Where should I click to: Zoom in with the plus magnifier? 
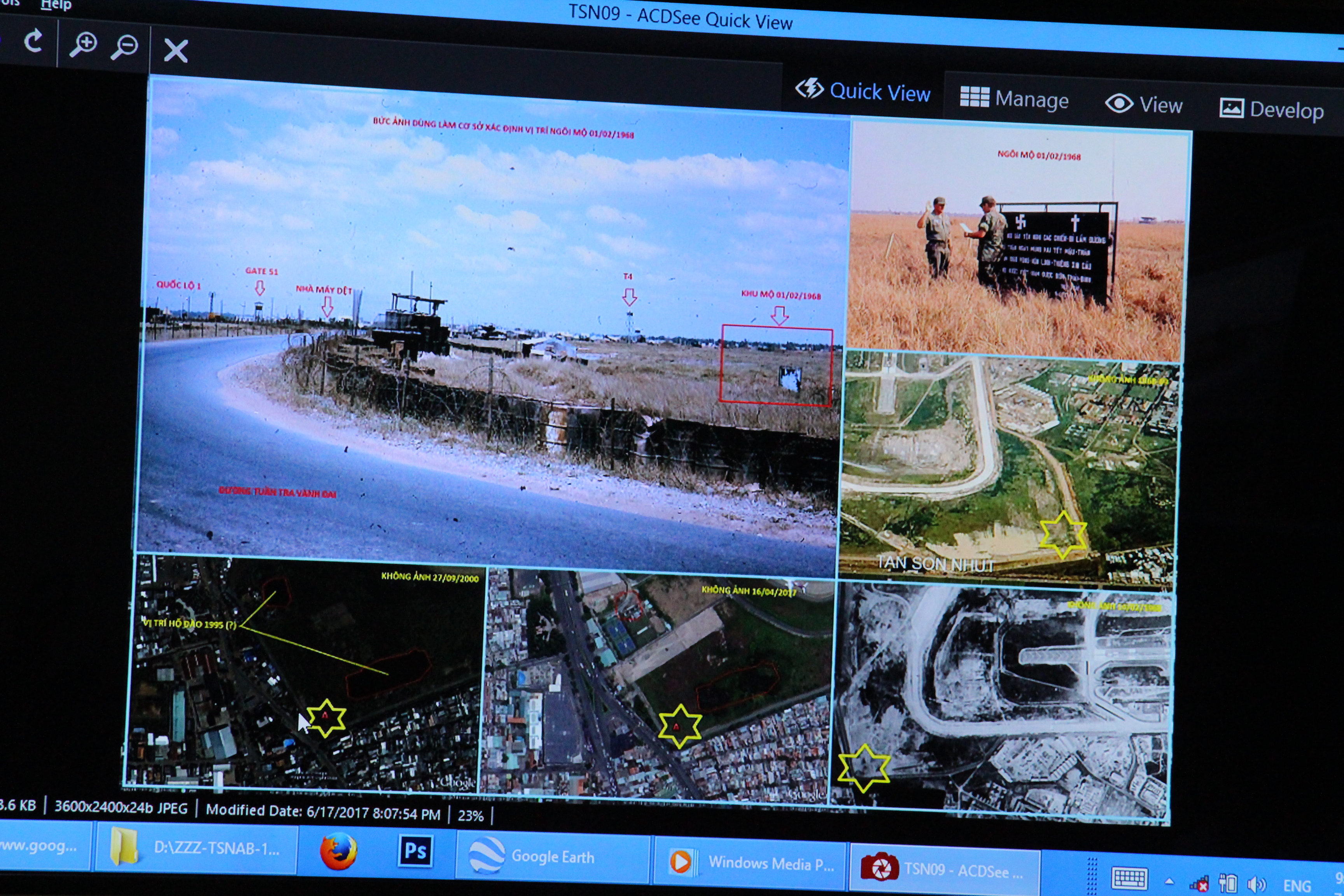click(x=84, y=44)
